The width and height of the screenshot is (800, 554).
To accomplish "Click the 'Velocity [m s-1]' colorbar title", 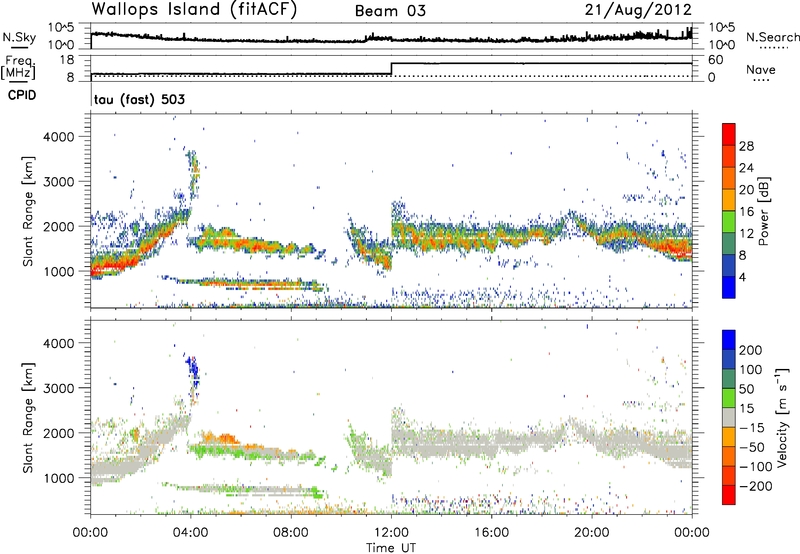I will tap(782, 417).
